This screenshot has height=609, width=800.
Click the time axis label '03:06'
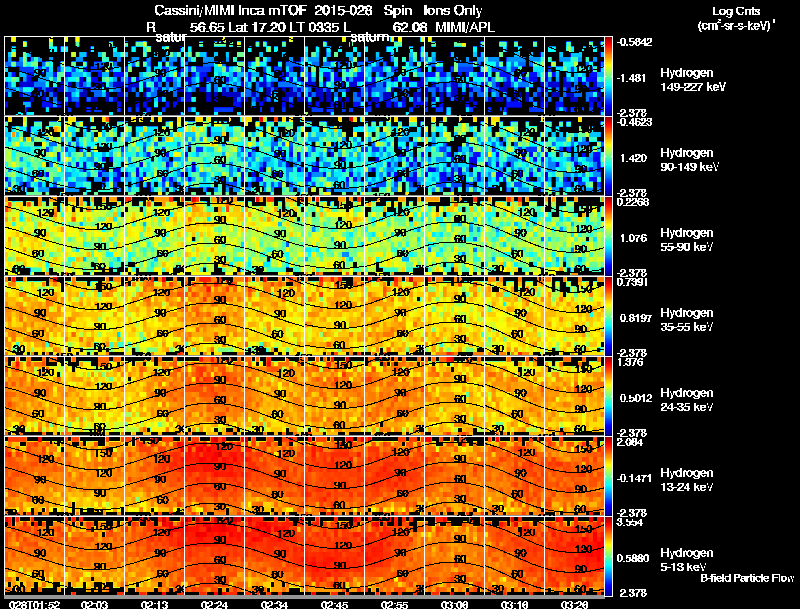(x=454, y=604)
